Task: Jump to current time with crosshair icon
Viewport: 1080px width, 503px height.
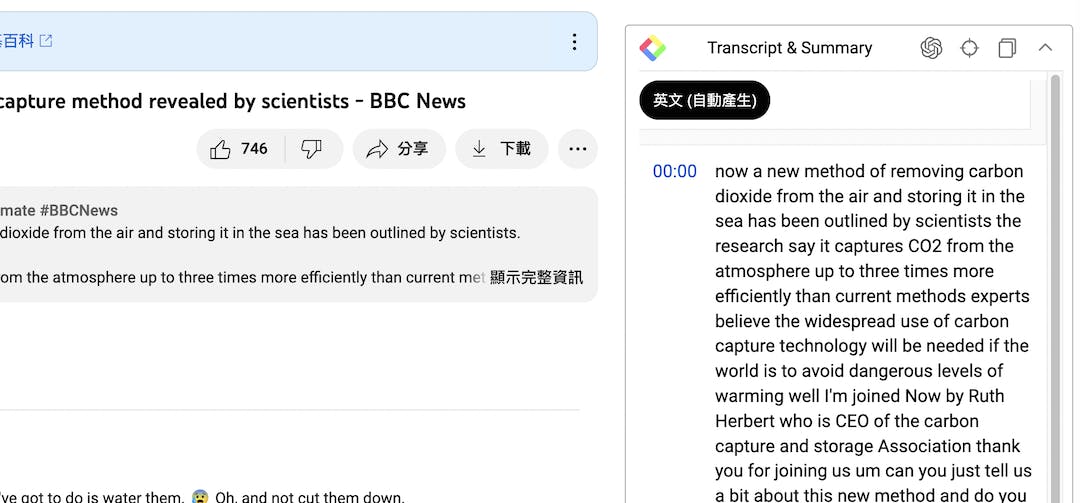Action: pyautogui.click(x=969, y=48)
